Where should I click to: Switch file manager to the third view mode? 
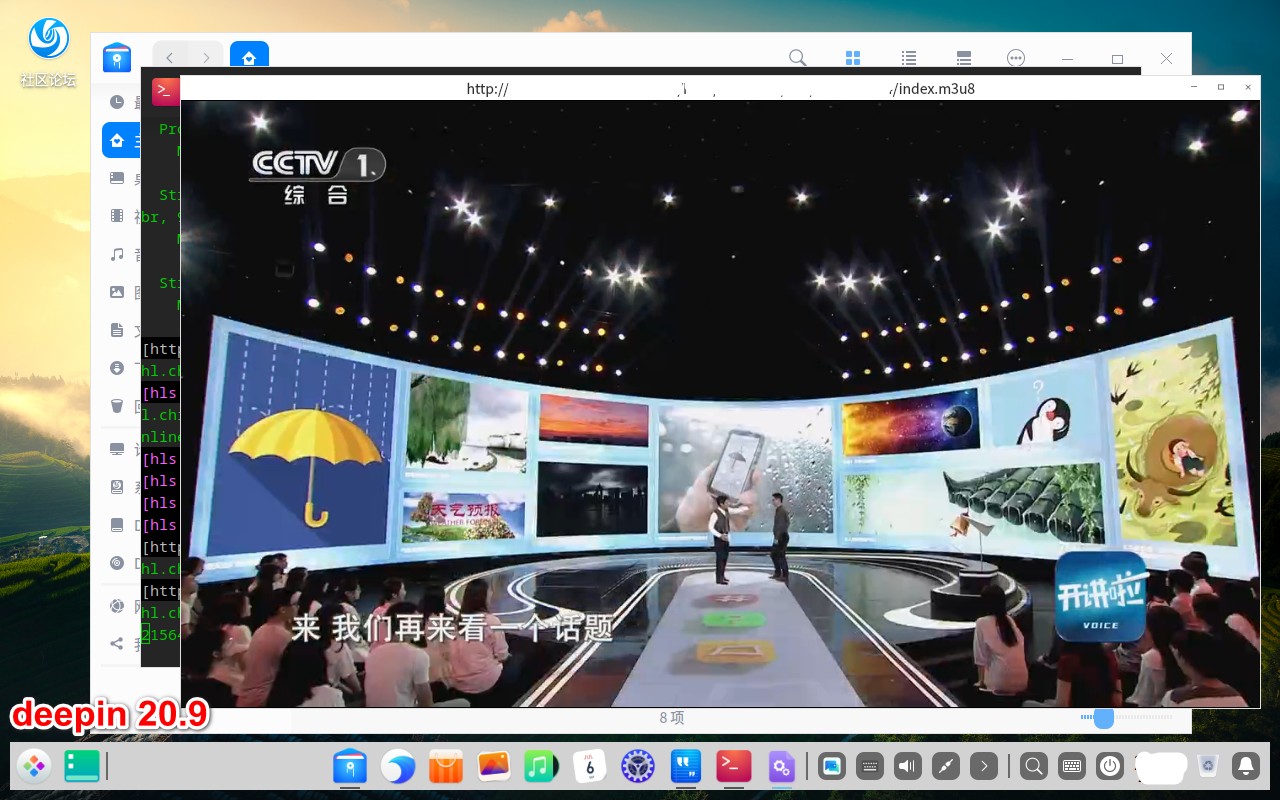[964, 58]
